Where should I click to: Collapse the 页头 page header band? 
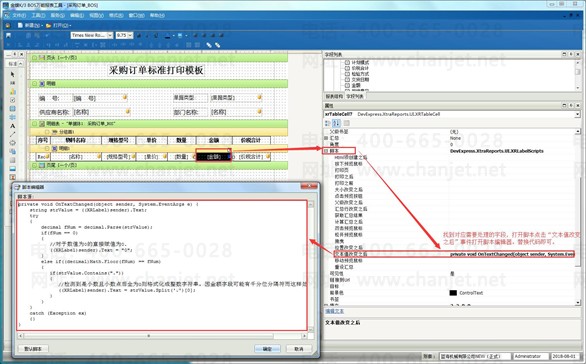(x=34, y=58)
